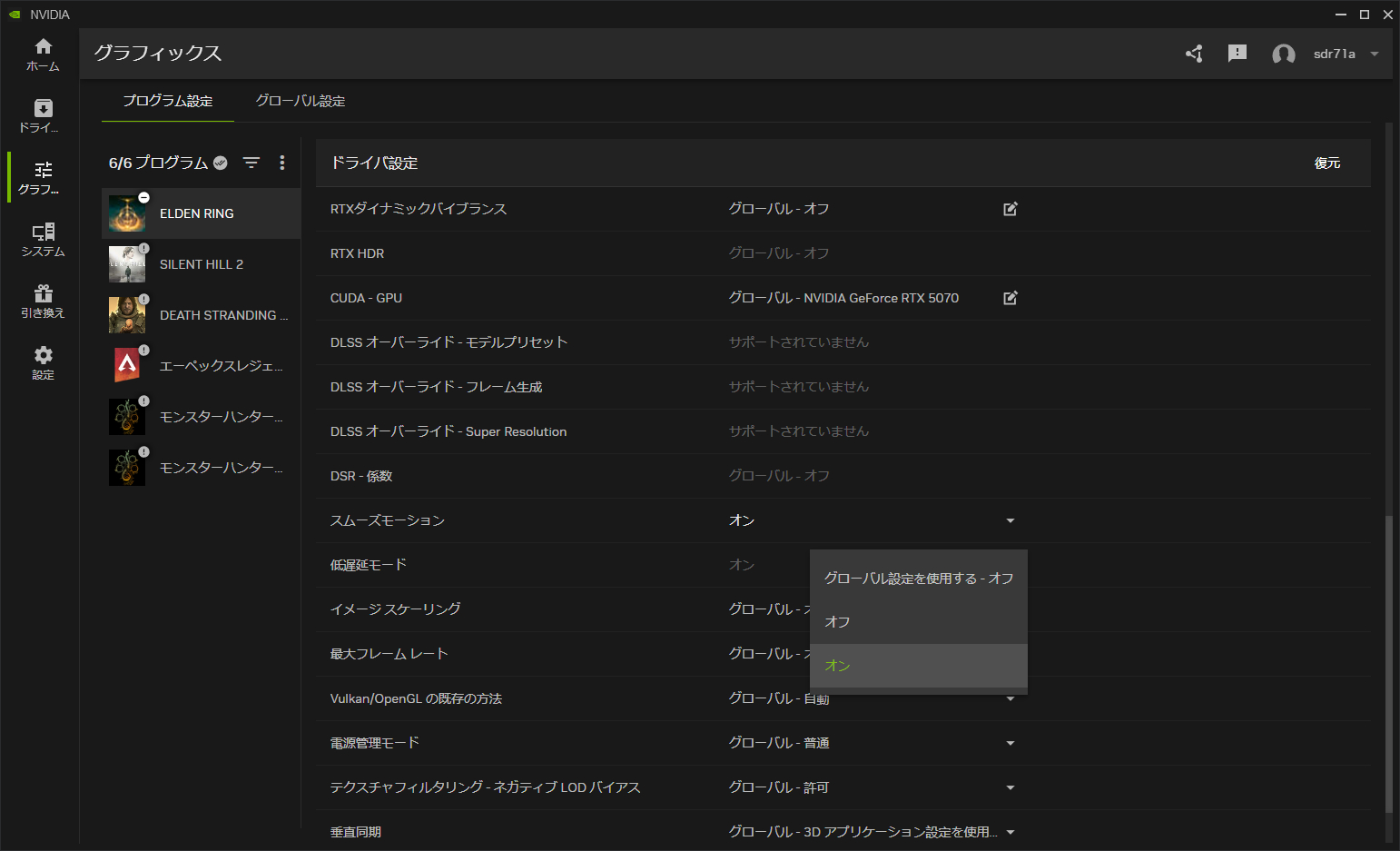The image size is (1400, 851).
Task: Open the program list filter icon
Action: (x=251, y=163)
